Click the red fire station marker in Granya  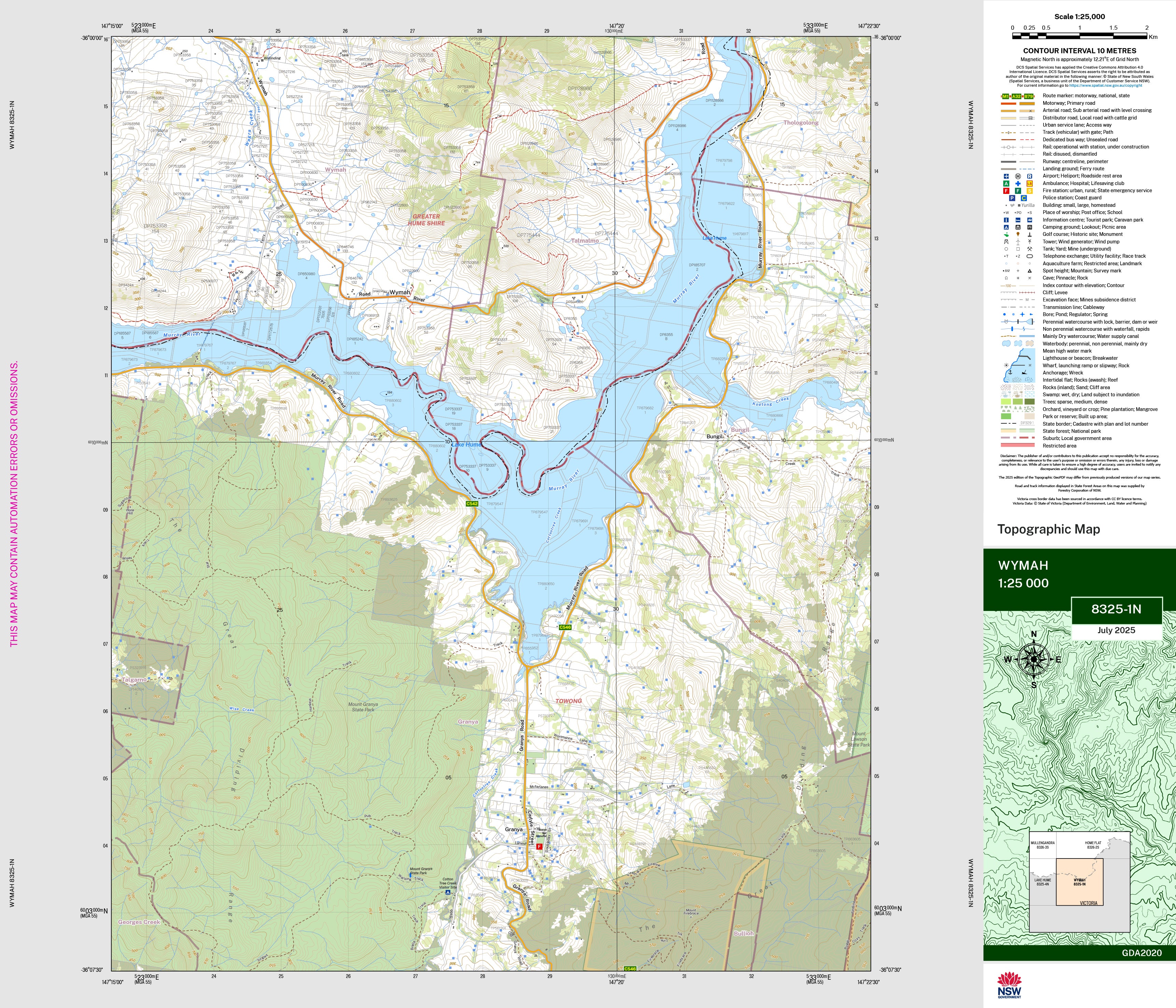pos(539,847)
